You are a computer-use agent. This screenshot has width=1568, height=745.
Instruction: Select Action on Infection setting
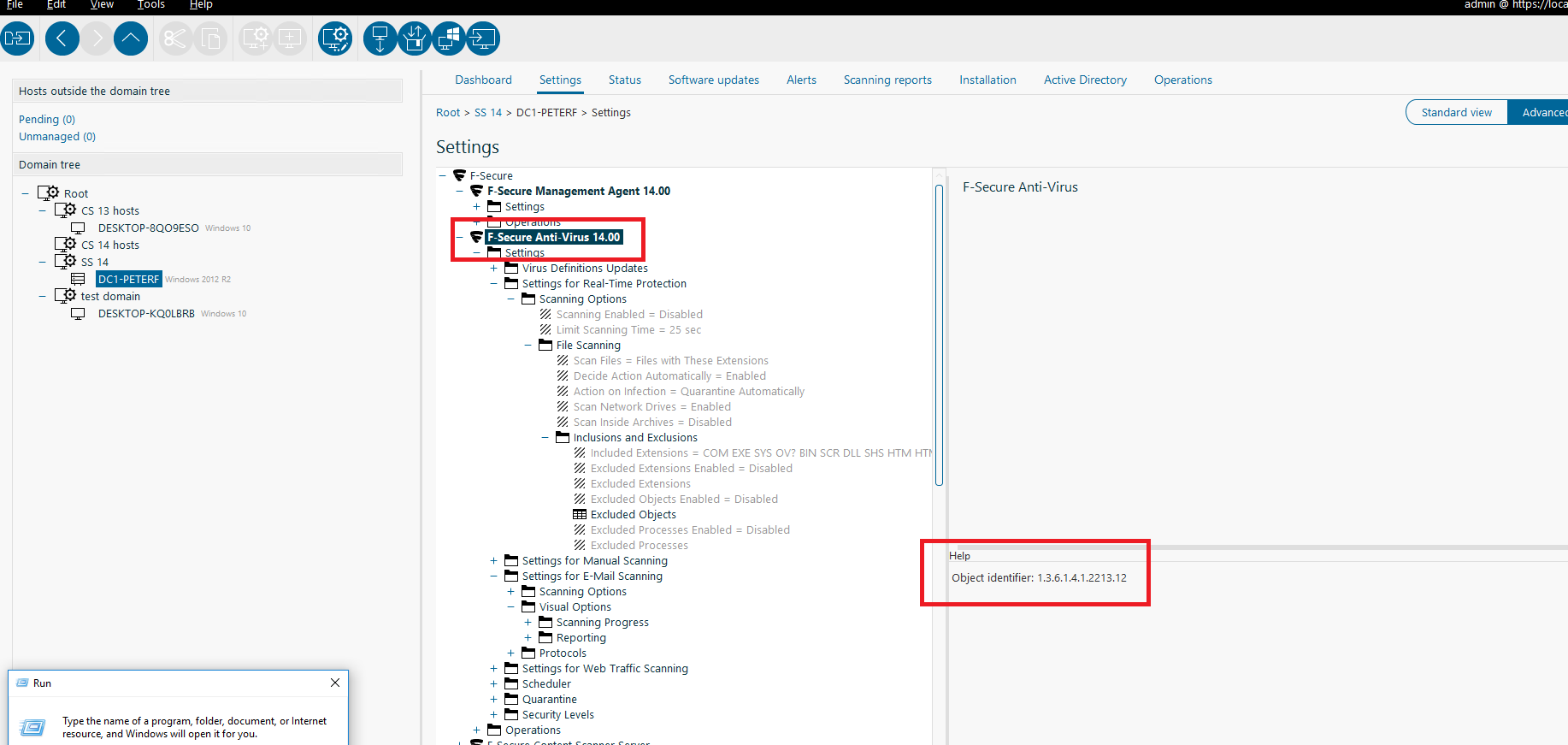tap(689, 391)
